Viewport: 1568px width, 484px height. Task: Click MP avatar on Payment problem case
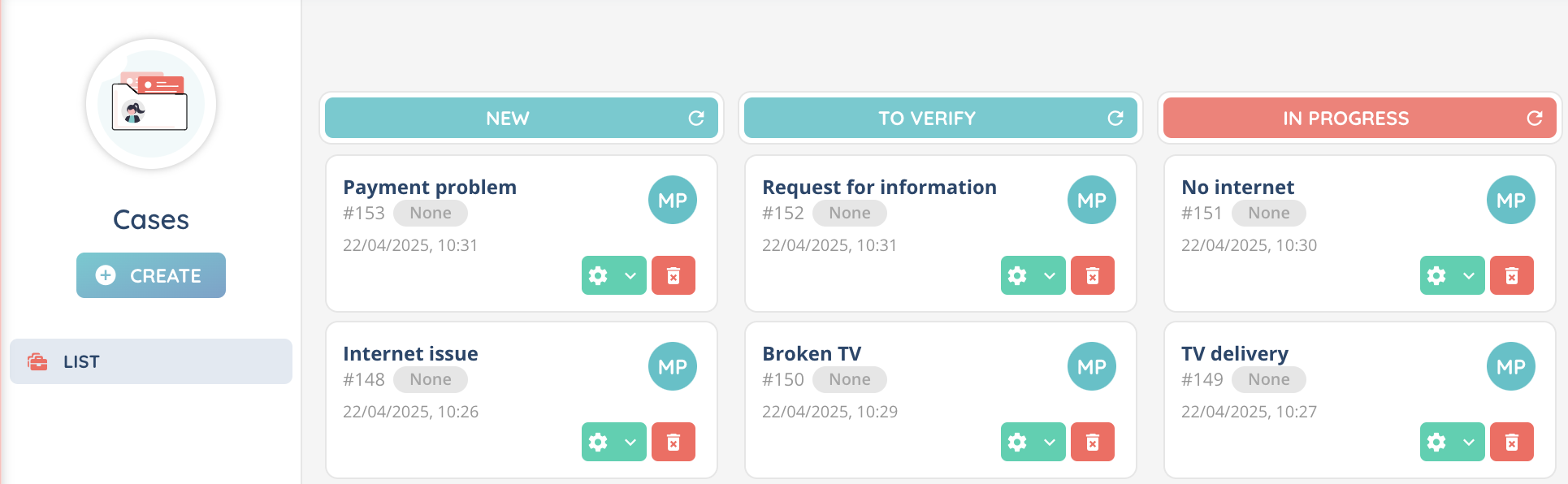[x=673, y=200]
